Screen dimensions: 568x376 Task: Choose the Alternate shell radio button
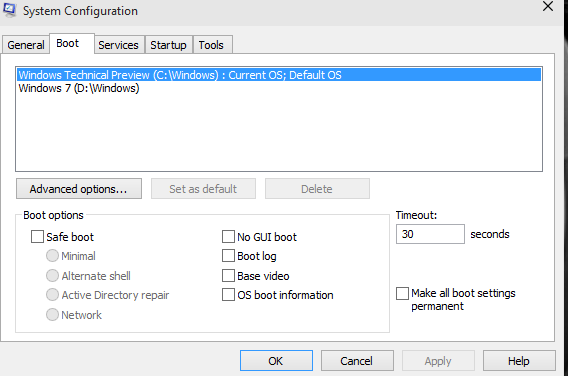pyautogui.click(x=52, y=276)
